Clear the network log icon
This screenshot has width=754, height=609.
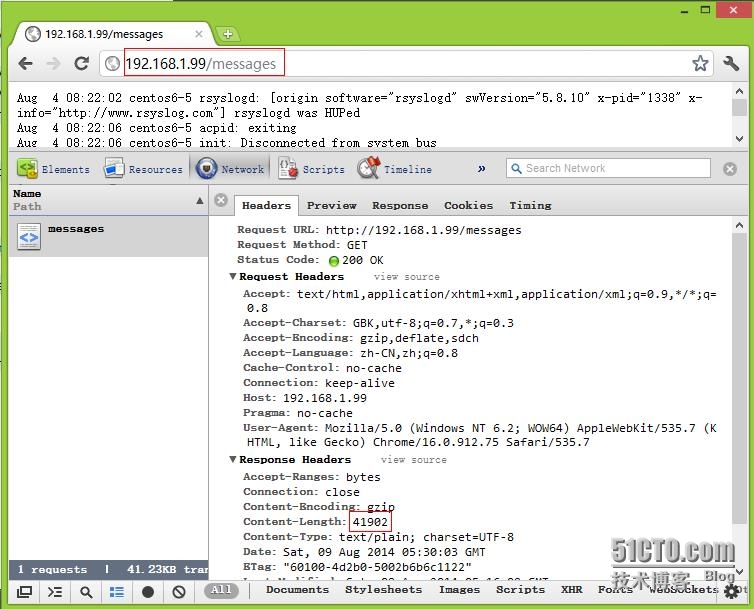pyautogui.click(x=179, y=592)
